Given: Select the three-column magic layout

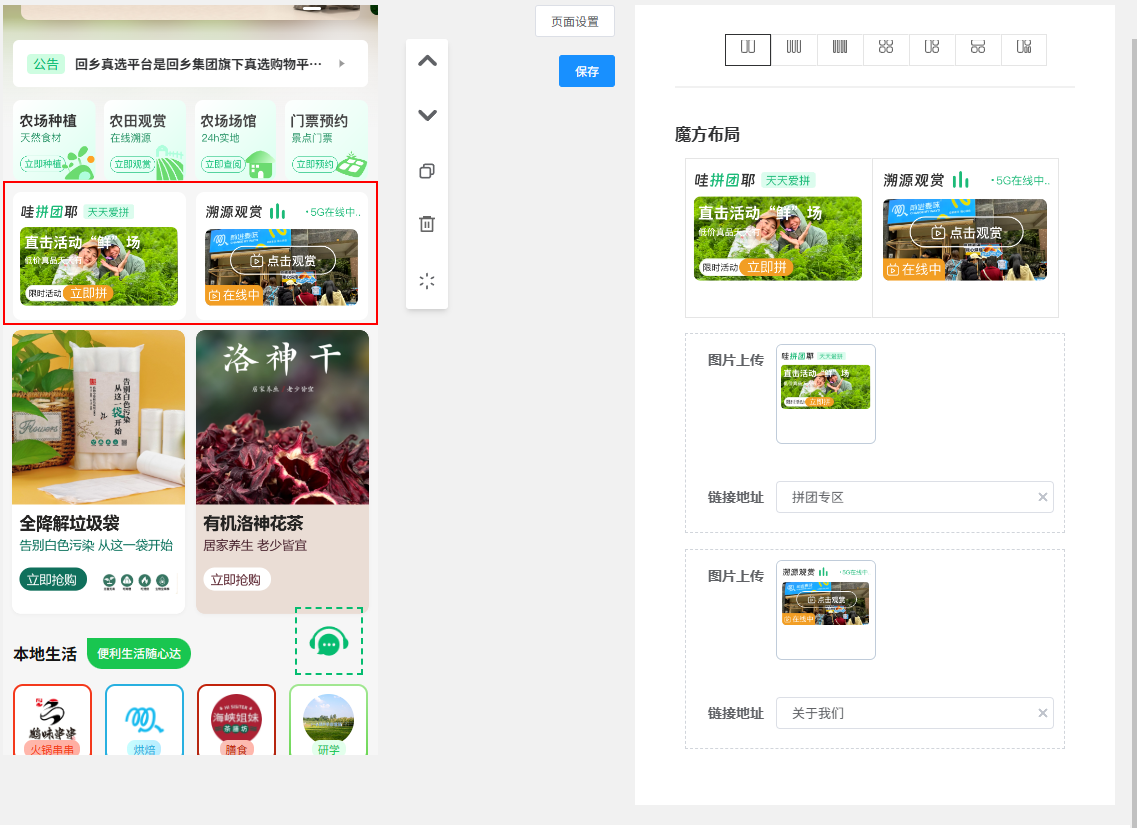Looking at the screenshot, I should click(x=794, y=49).
